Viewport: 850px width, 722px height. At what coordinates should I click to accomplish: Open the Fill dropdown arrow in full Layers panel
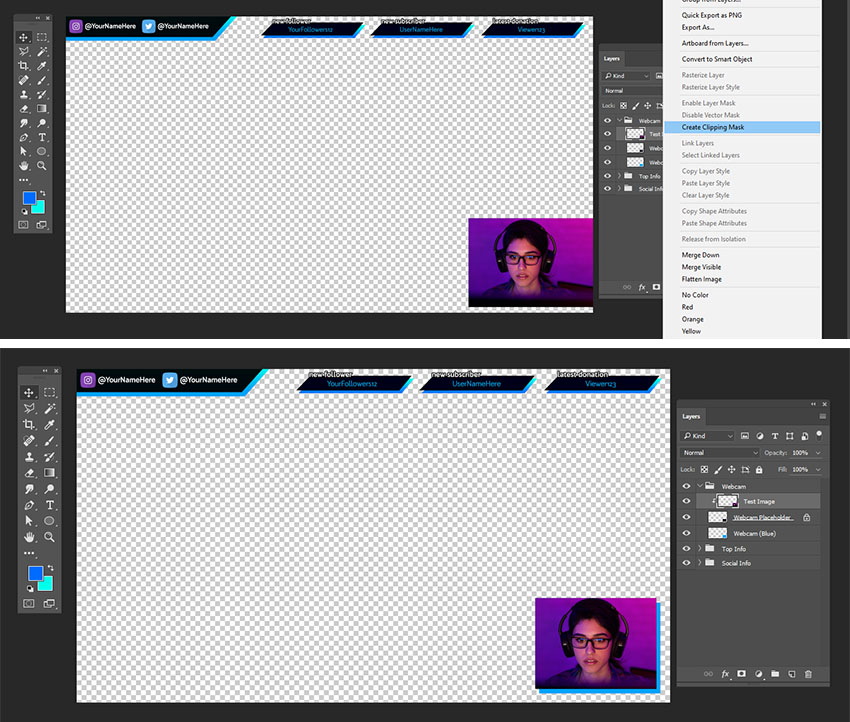[x=818, y=469]
